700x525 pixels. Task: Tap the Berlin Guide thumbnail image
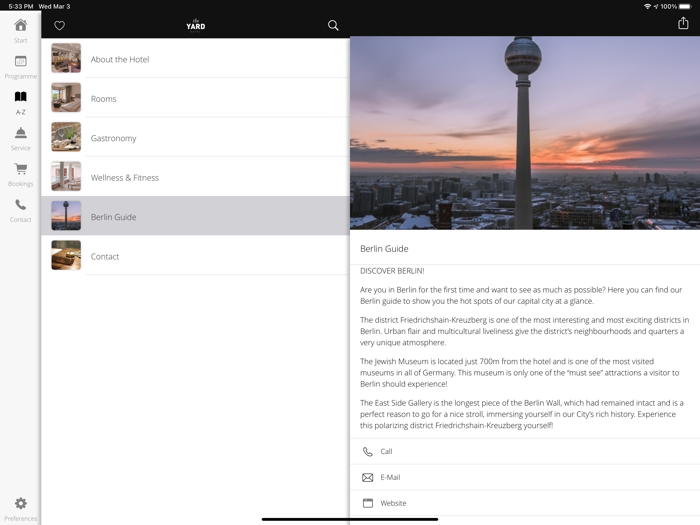click(x=66, y=216)
